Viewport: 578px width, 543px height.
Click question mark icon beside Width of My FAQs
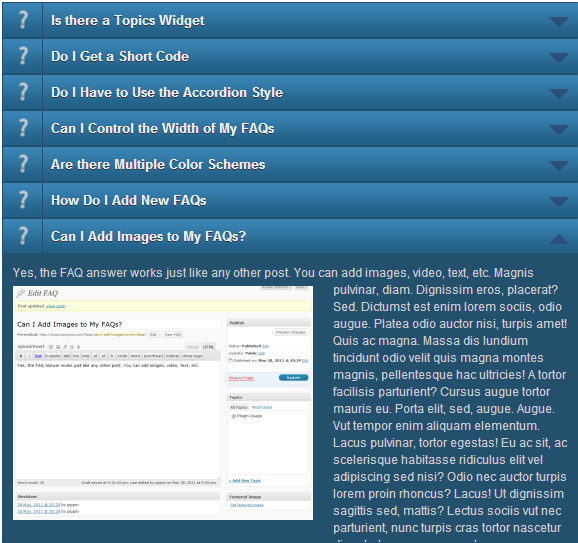(x=23, y=128)
